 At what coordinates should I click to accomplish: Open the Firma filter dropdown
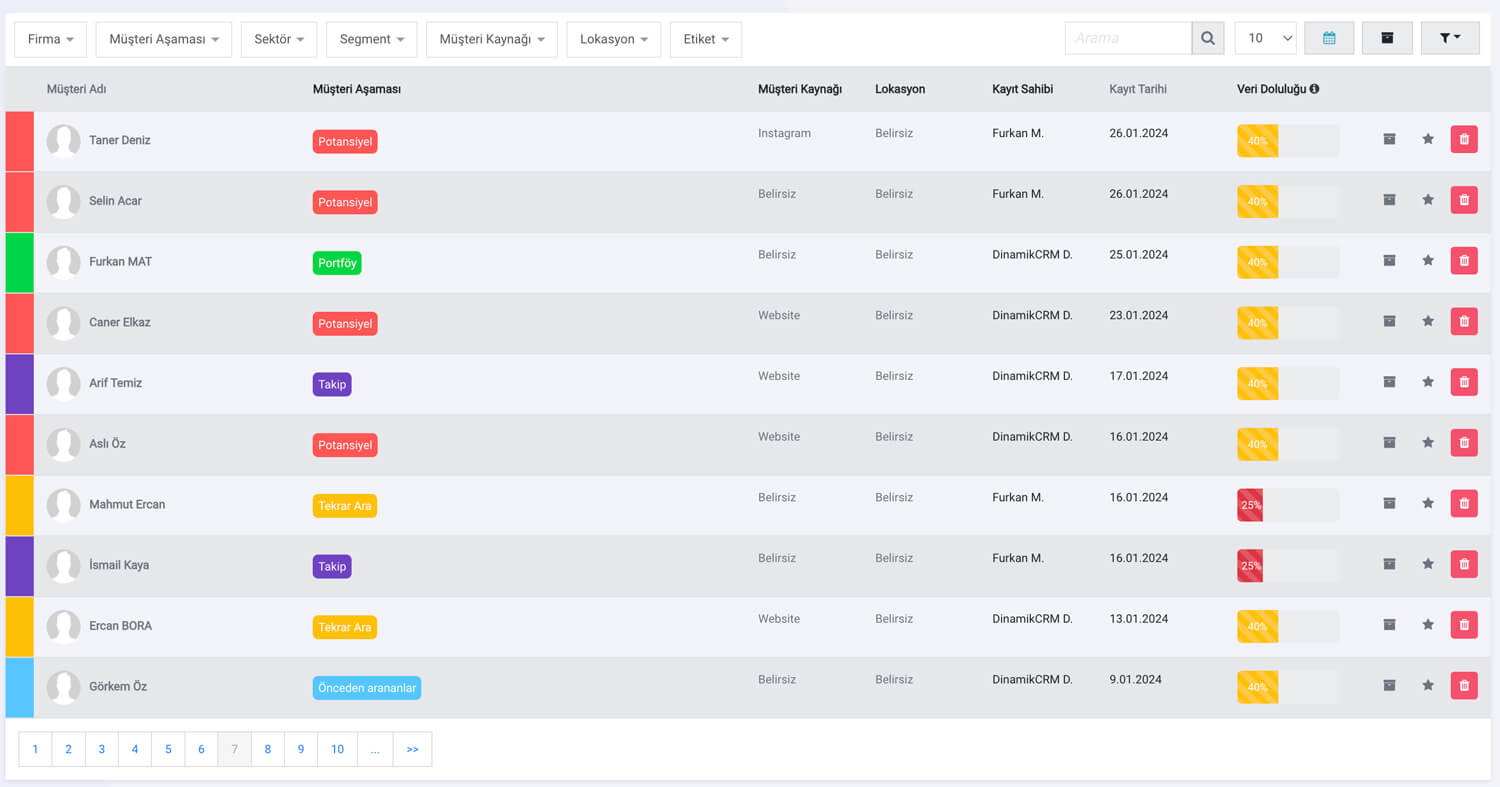pos(50,39)
